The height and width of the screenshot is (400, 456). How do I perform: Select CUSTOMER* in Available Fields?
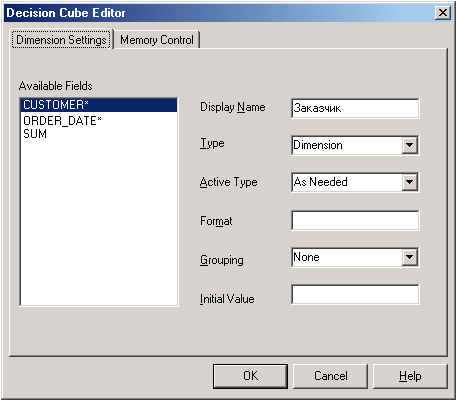coord(99,105)
